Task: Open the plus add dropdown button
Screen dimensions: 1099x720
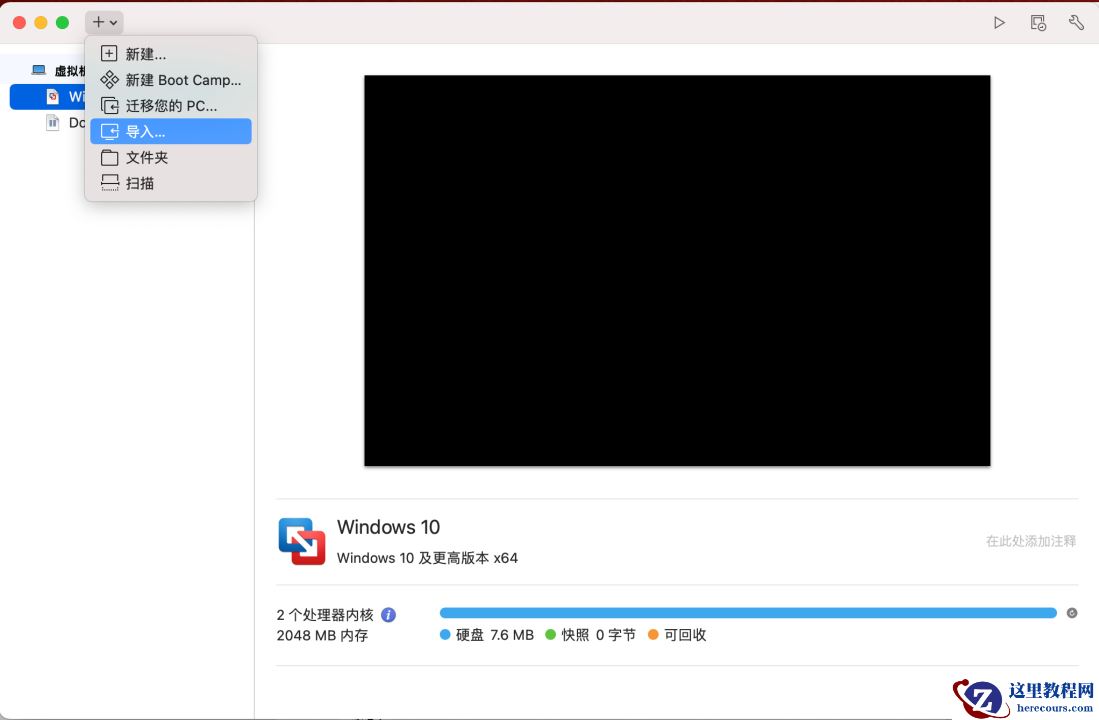Action: 104,22
